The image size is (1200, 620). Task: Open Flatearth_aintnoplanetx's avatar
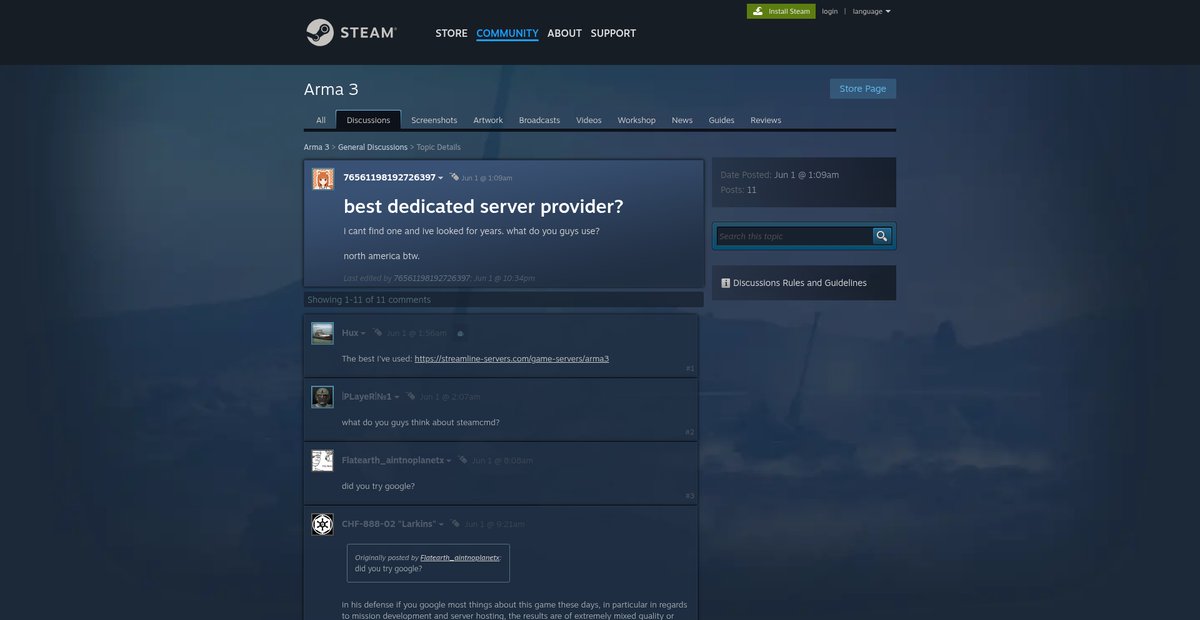pos(322,461)
